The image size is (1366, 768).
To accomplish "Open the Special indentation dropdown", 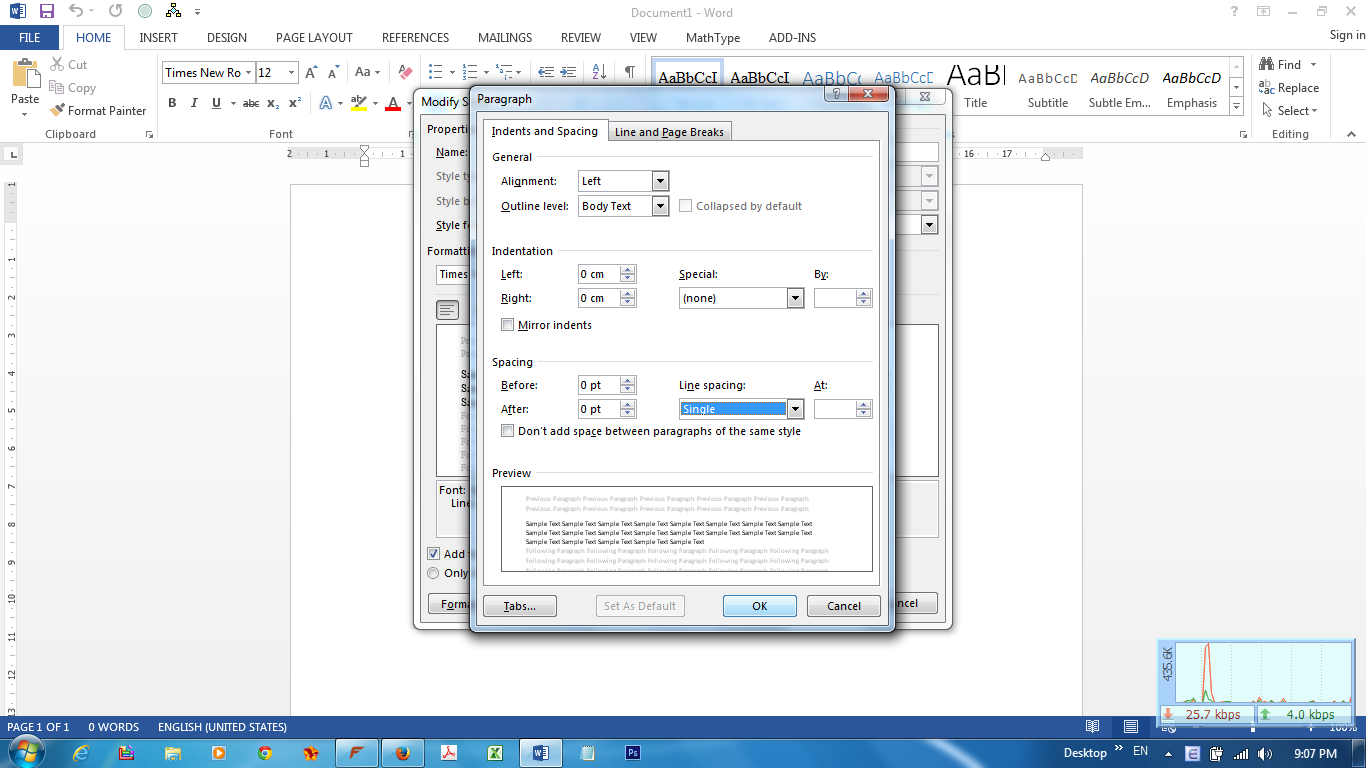I will tap(795, 298).
